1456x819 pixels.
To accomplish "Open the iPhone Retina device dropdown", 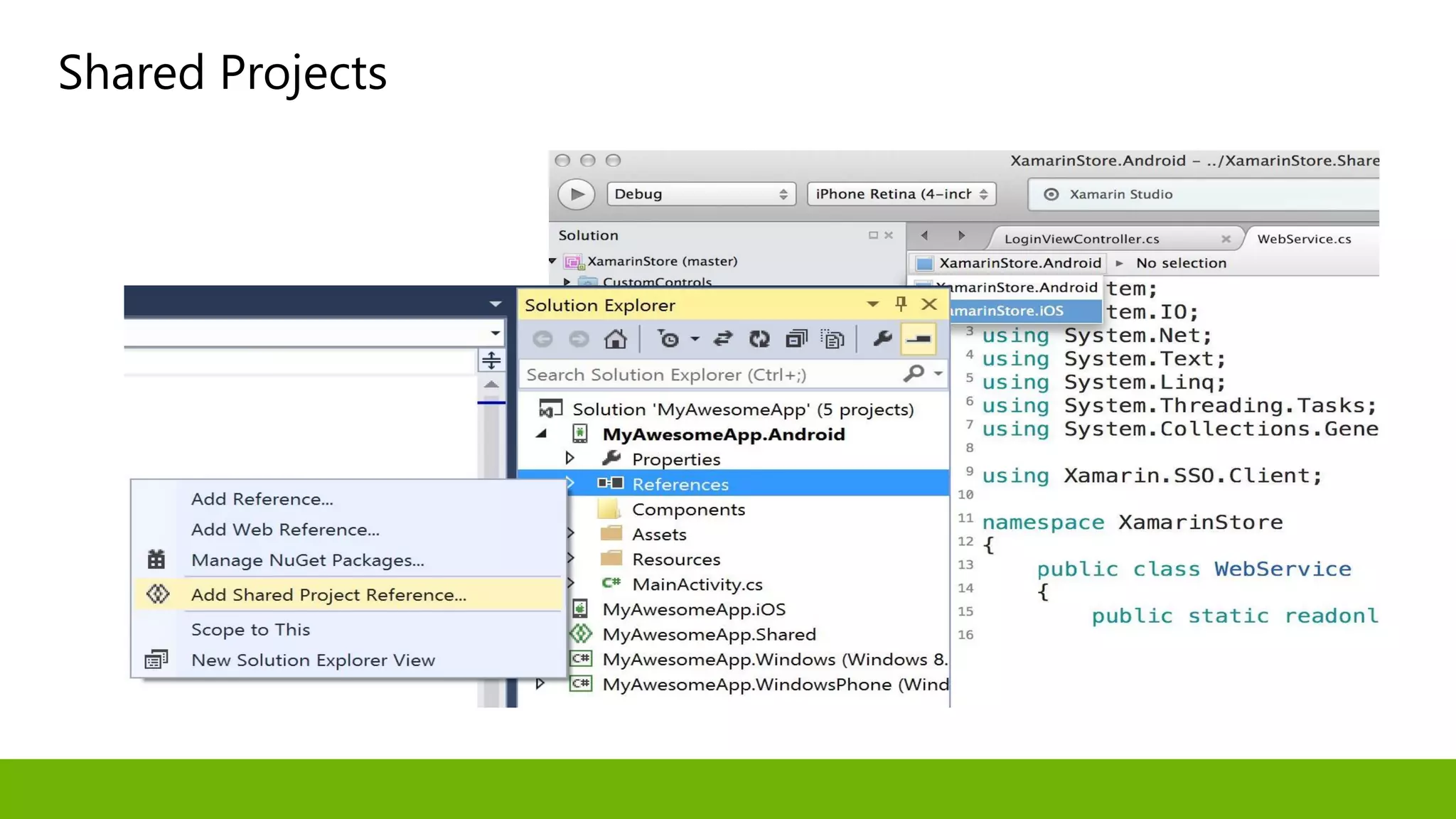I will tap(901, 194).
